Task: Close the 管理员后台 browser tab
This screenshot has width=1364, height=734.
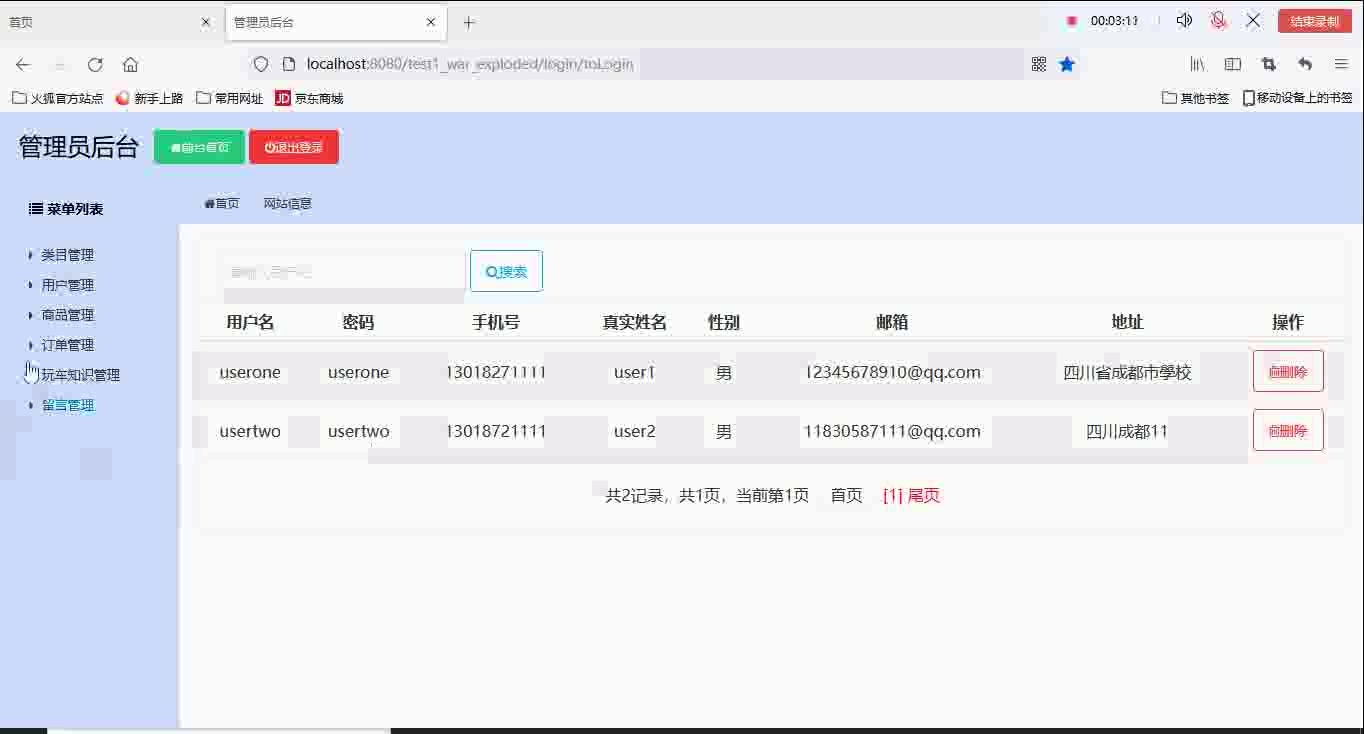Action: point(432,22)
